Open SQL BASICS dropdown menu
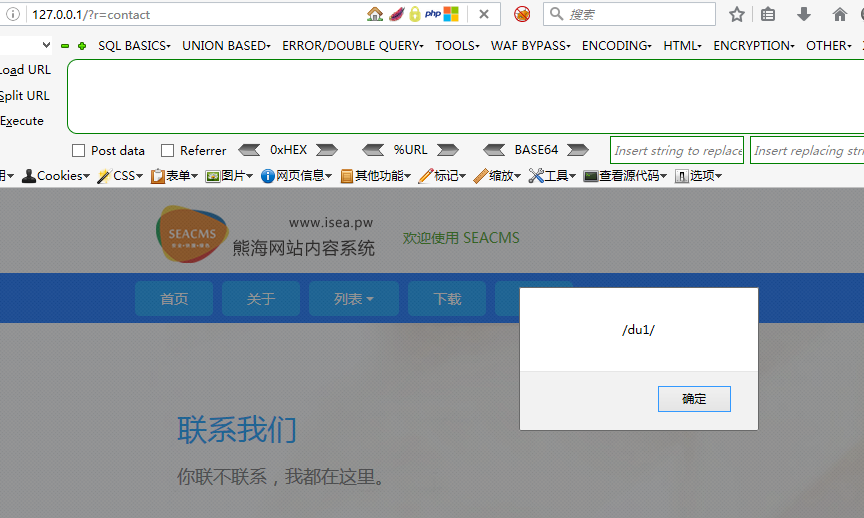864x518 pixels. pyautogui.click(x=134, y=46)
